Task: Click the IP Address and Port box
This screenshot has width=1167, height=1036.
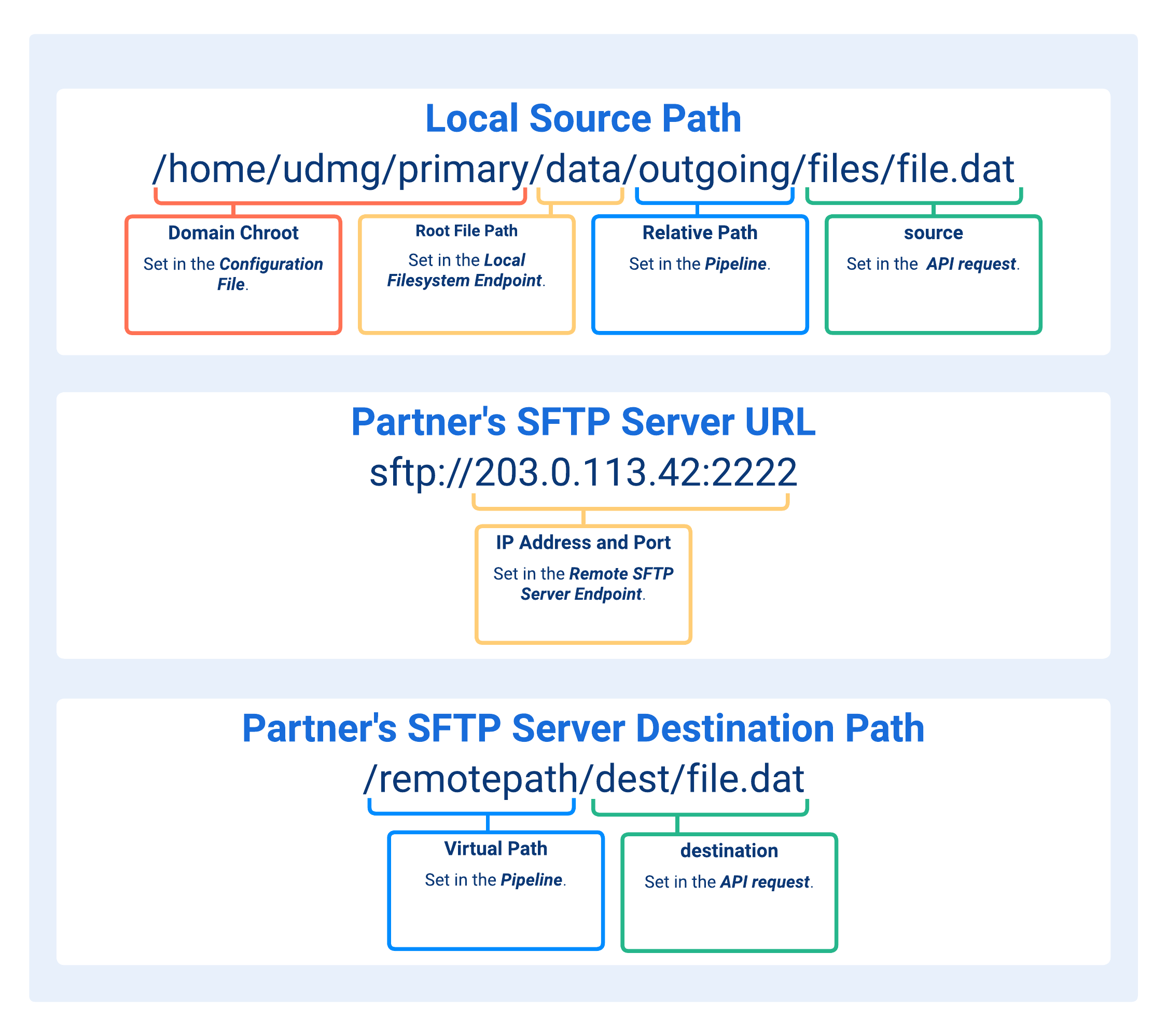Action: [584, 583]
